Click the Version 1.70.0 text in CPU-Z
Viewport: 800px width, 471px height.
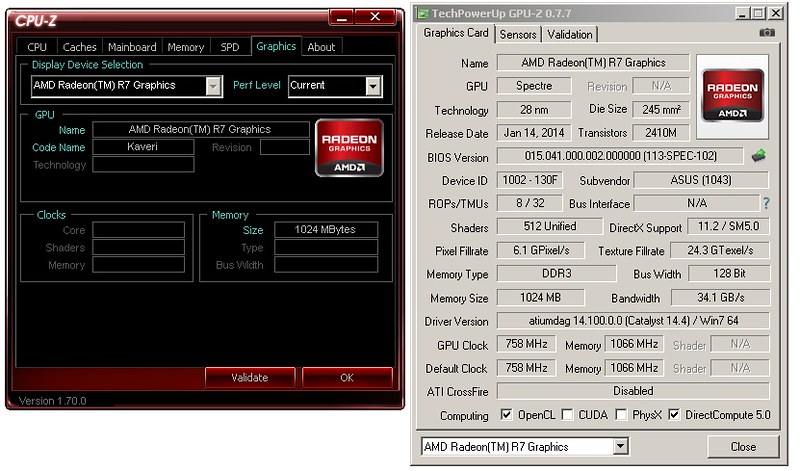[x=53, y=401]
